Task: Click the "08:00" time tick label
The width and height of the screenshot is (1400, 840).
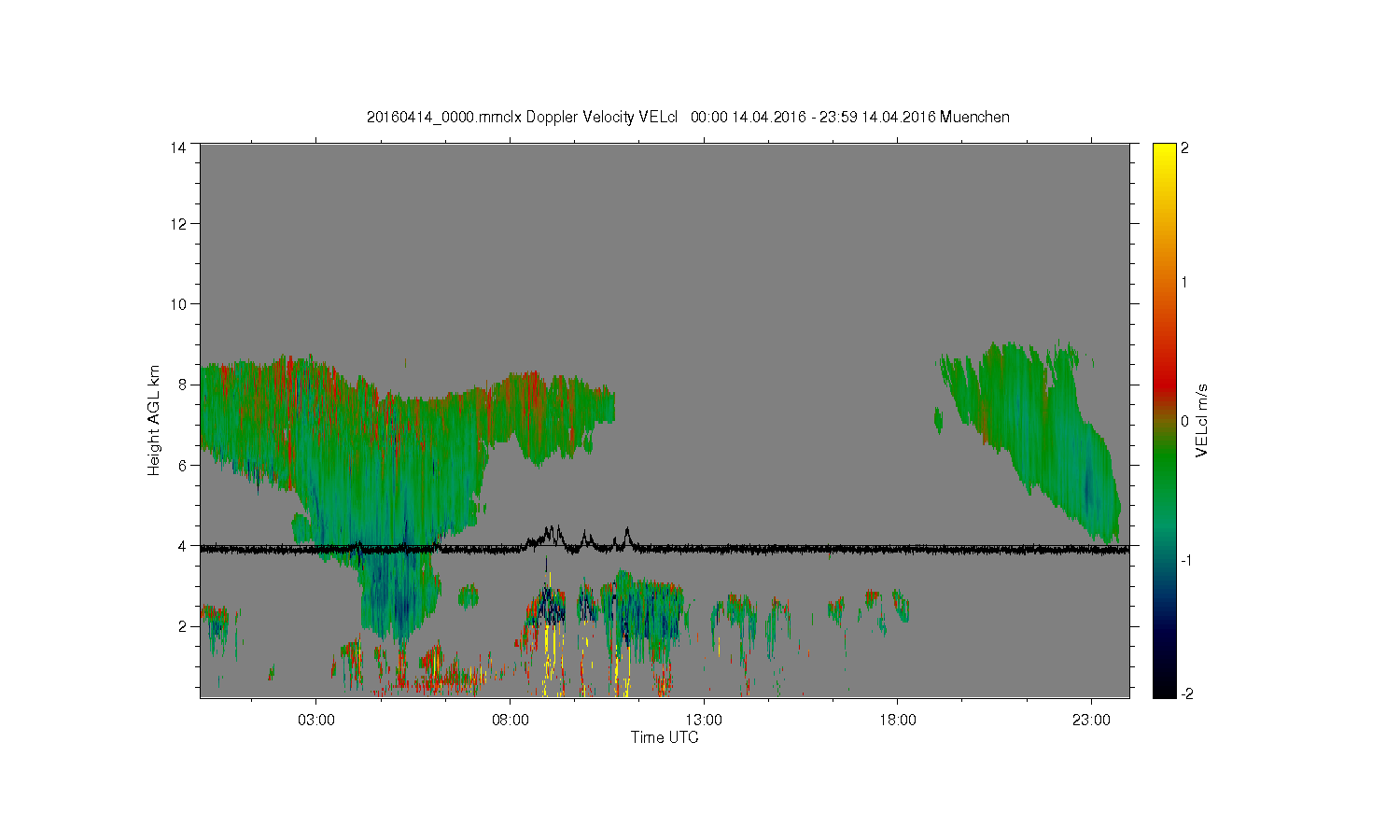Action: pyautogui.click(x=511, y=721)
